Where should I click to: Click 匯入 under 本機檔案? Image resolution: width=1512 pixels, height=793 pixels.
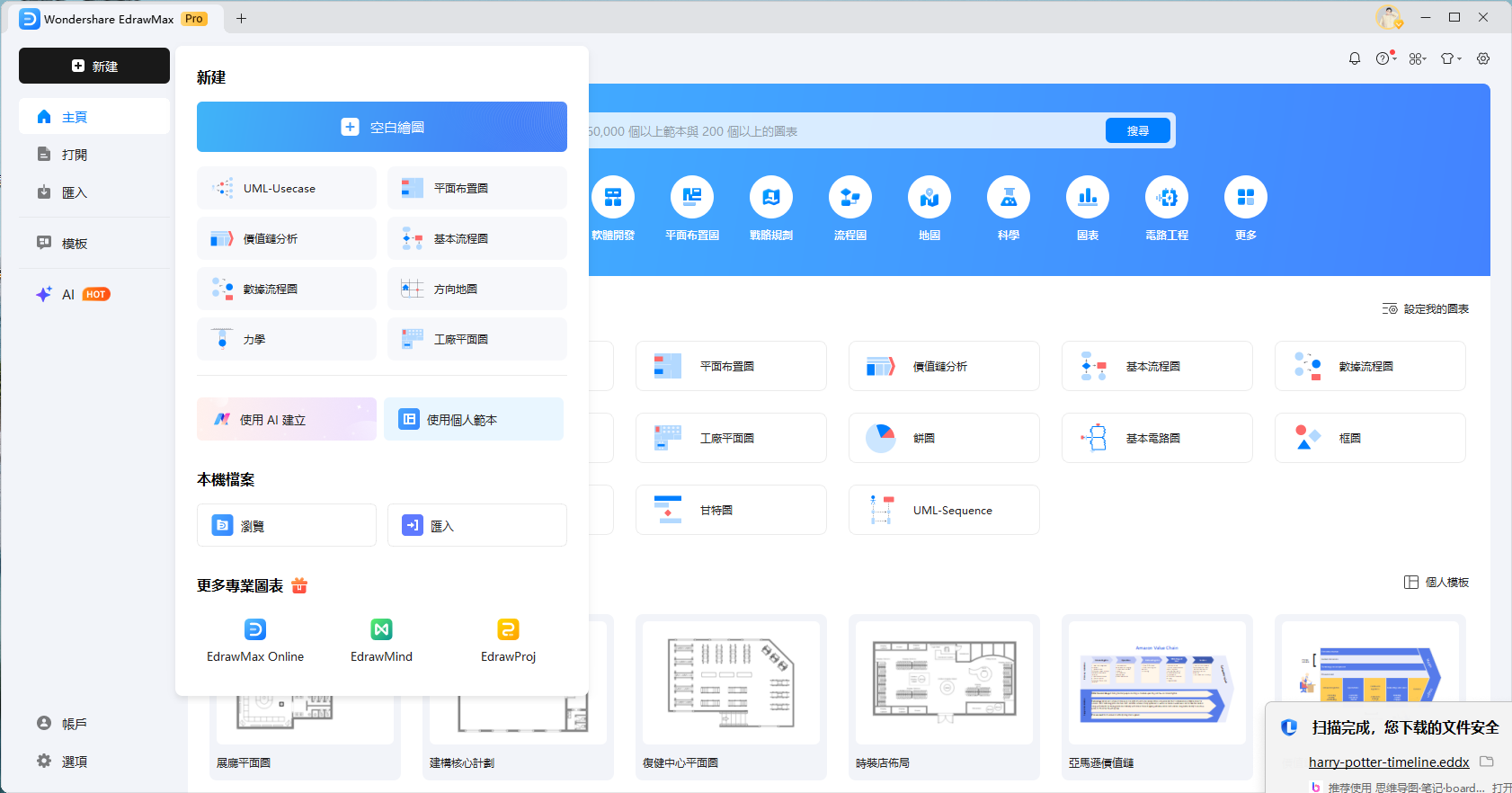477,525
